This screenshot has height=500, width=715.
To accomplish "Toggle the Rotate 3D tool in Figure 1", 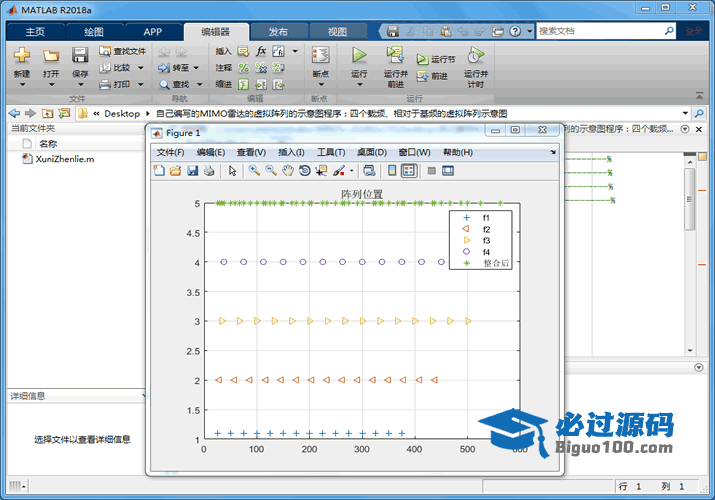I will 304,171.
